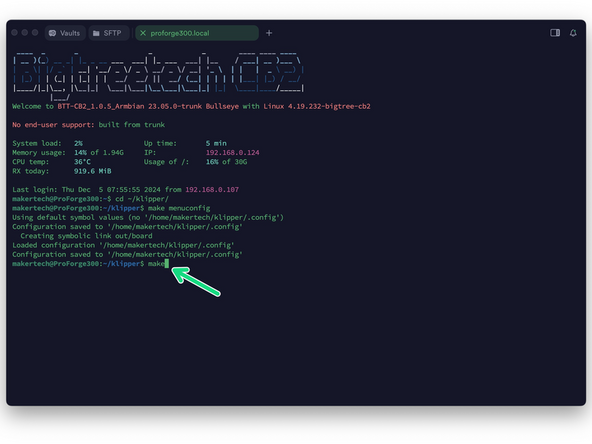Switch to the SFTP tab
Image resolution: width=592 pixels, height=444 pixels.
[x=109, y=33]
